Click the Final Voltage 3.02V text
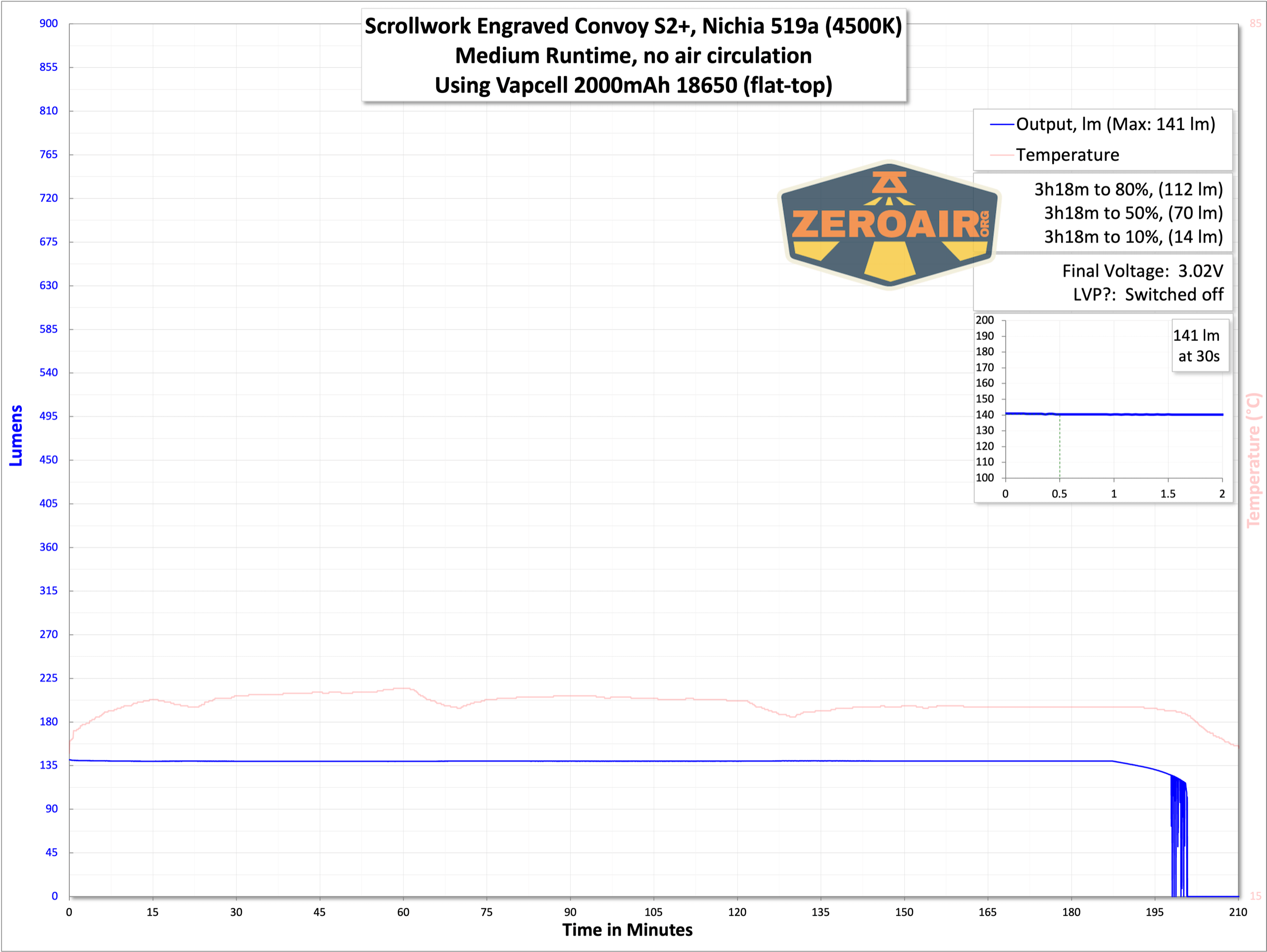The height and width of the screenshot is (952, 1267). pos(1142,271)
